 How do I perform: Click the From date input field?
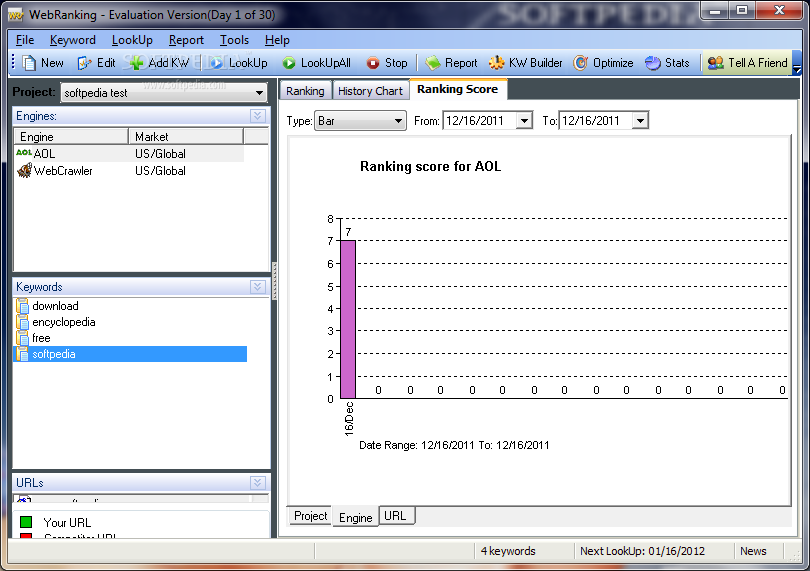[x=480, y=121]
